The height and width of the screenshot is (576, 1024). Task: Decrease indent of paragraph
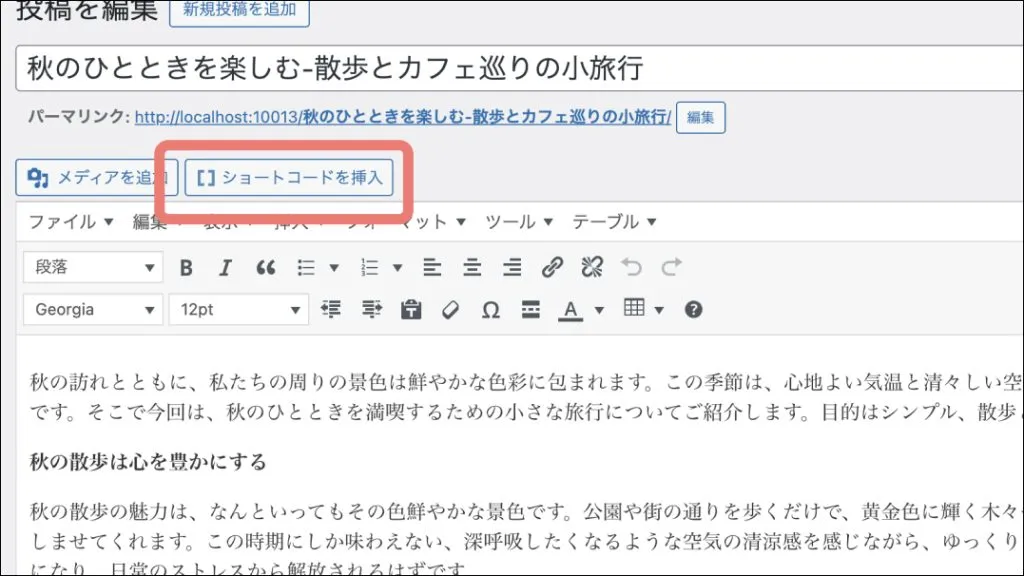tap(331, 310)
